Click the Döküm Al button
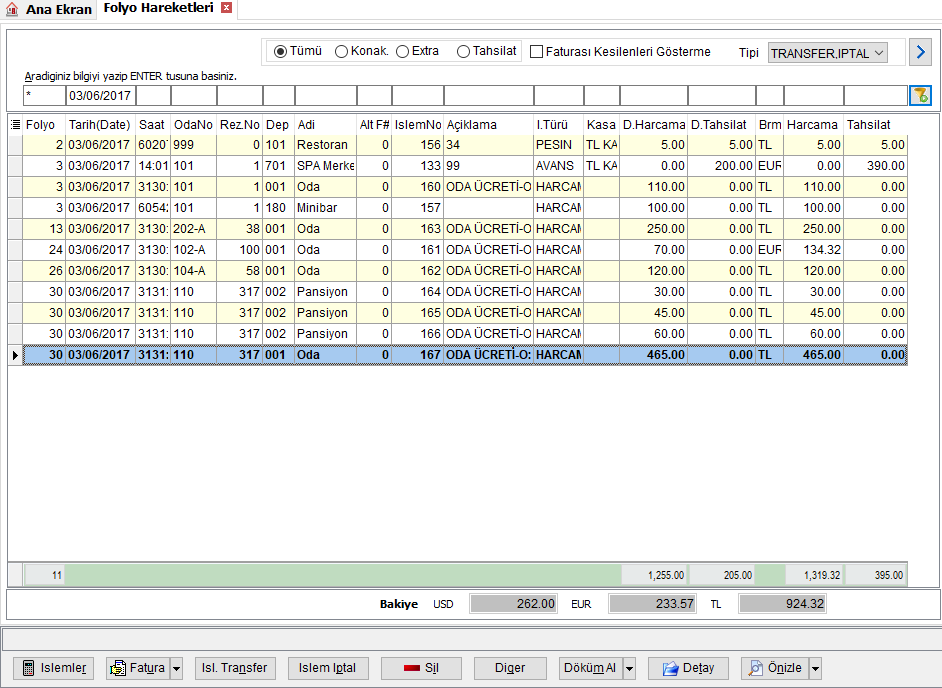 pos(591,668)
